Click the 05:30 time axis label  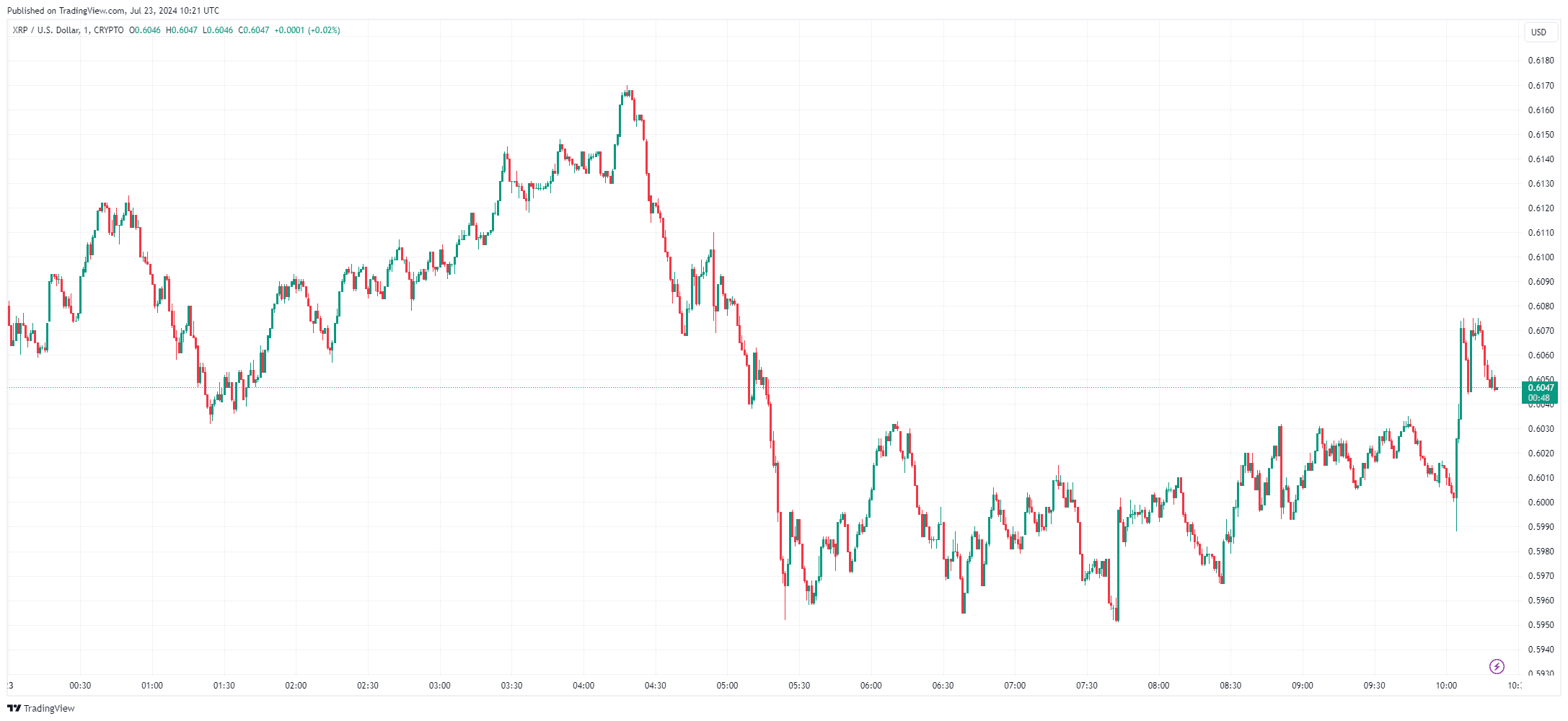(x=799, y=686)
